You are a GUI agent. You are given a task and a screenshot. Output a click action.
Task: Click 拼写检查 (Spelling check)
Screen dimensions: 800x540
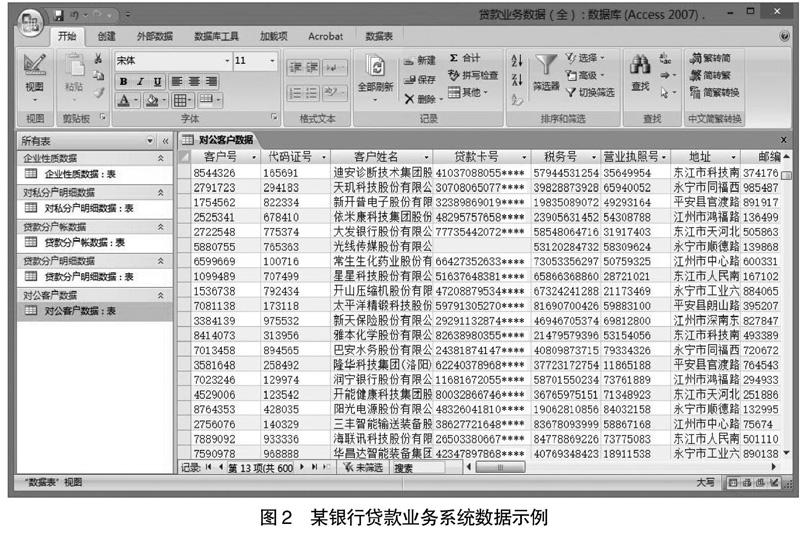pyautogui.click(x=473, y=75)
